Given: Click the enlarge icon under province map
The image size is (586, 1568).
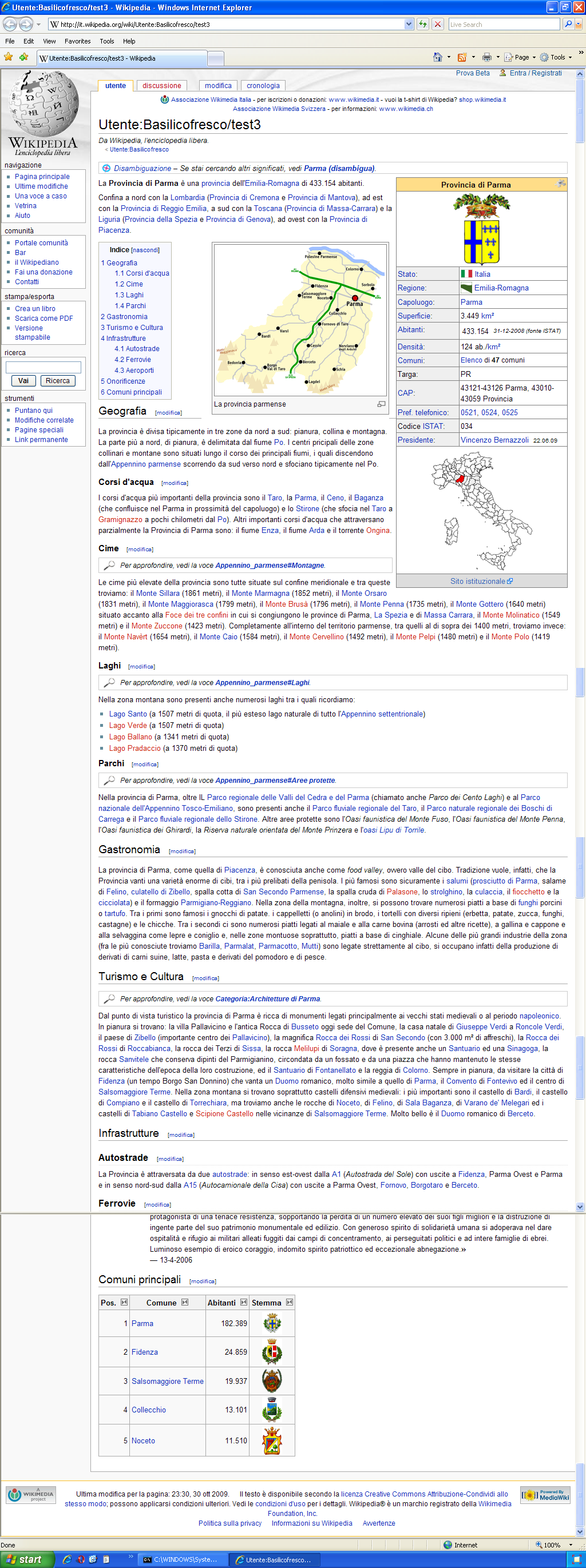Looking at the screenshot, I should [x=381, y=404].
